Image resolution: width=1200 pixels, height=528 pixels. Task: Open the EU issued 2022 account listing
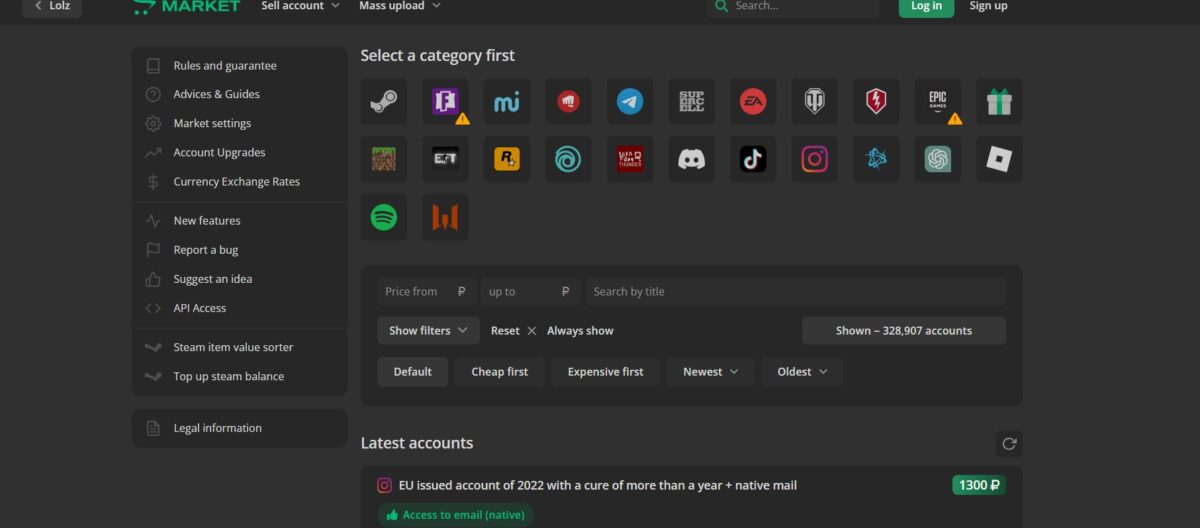click(597, 486)
